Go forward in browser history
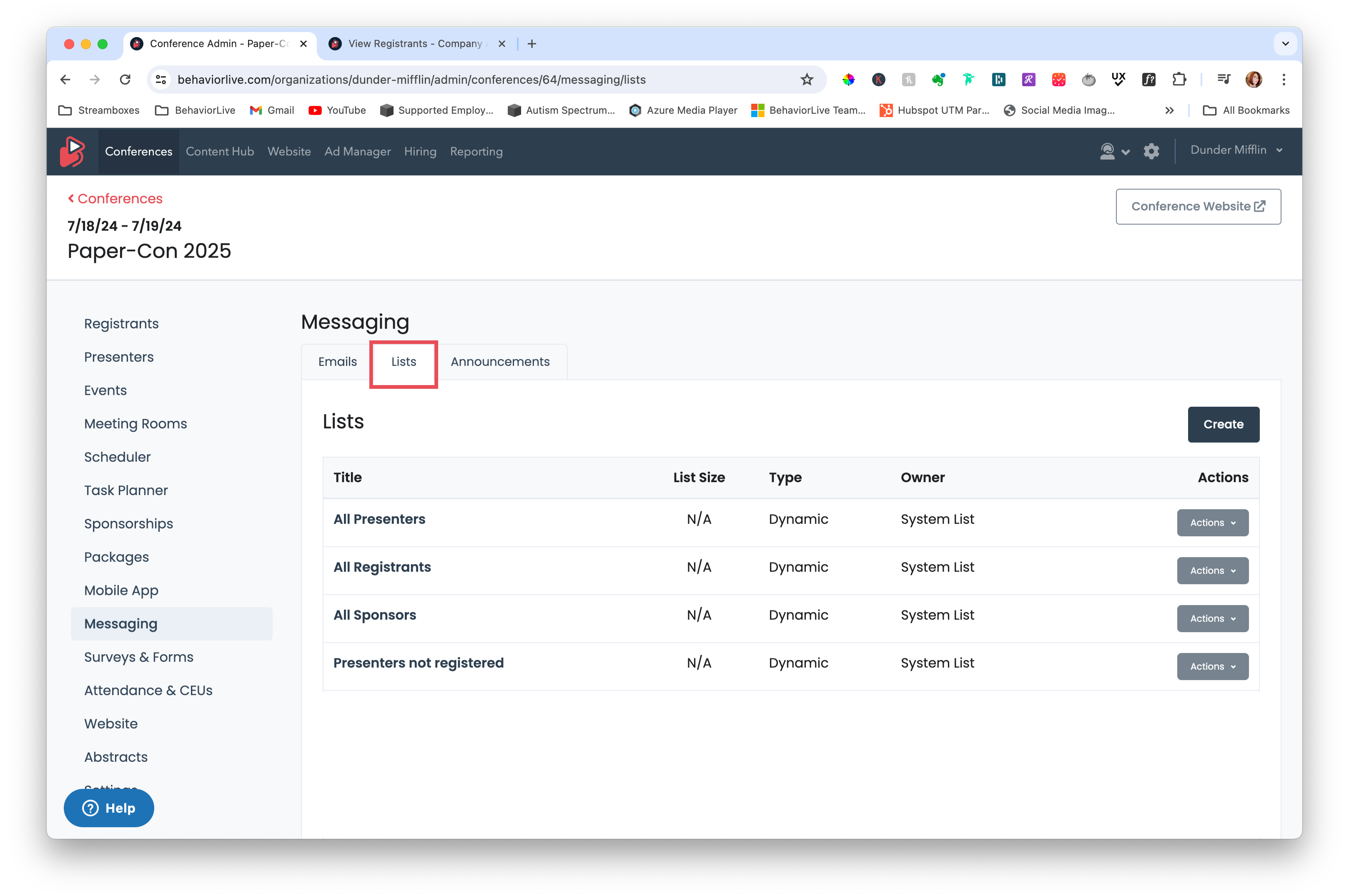This screenshot has height=896, width=1349. click(x=95, y=80)
